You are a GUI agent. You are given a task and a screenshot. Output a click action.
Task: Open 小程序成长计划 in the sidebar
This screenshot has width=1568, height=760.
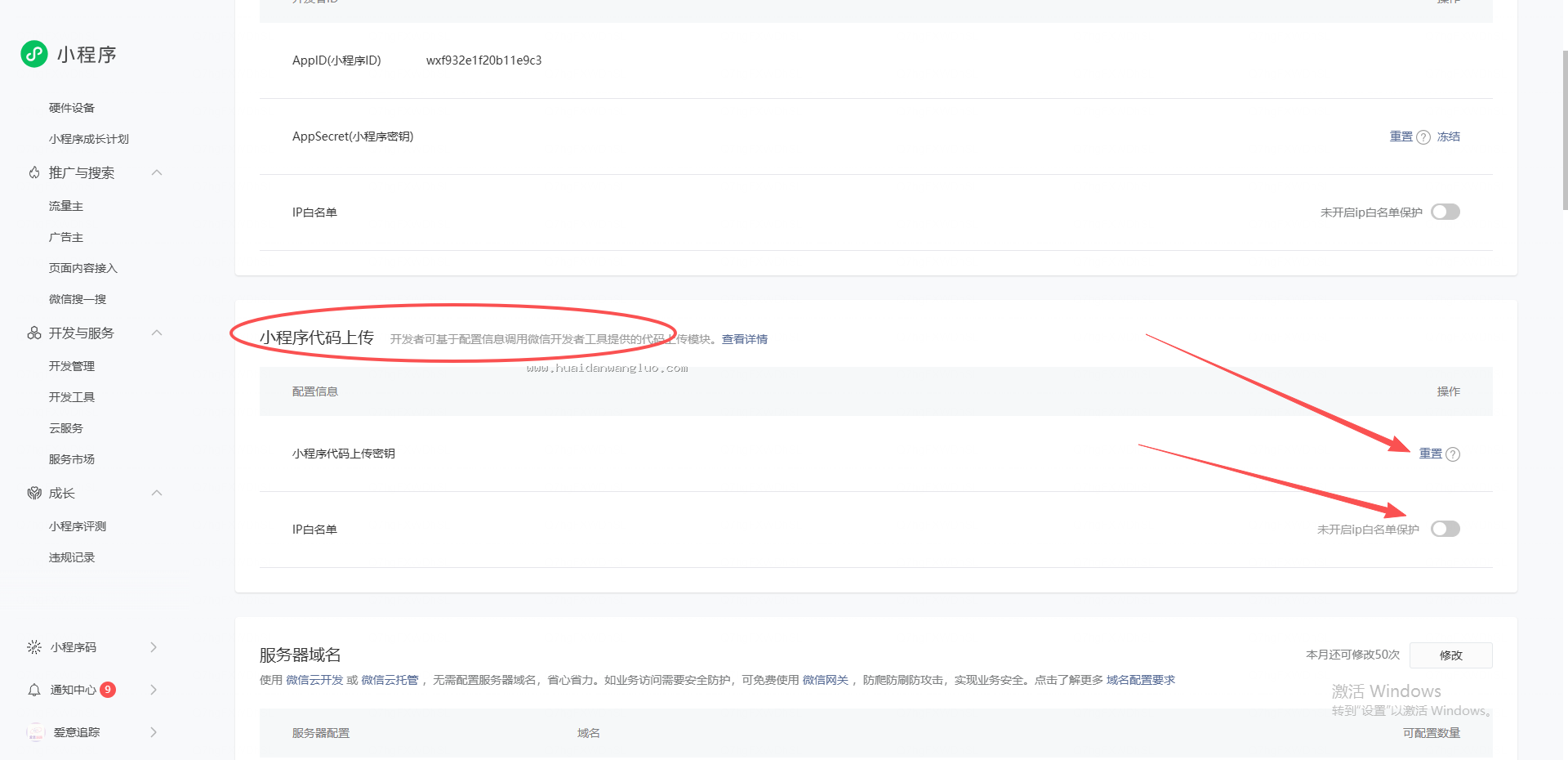pos(89,139)
